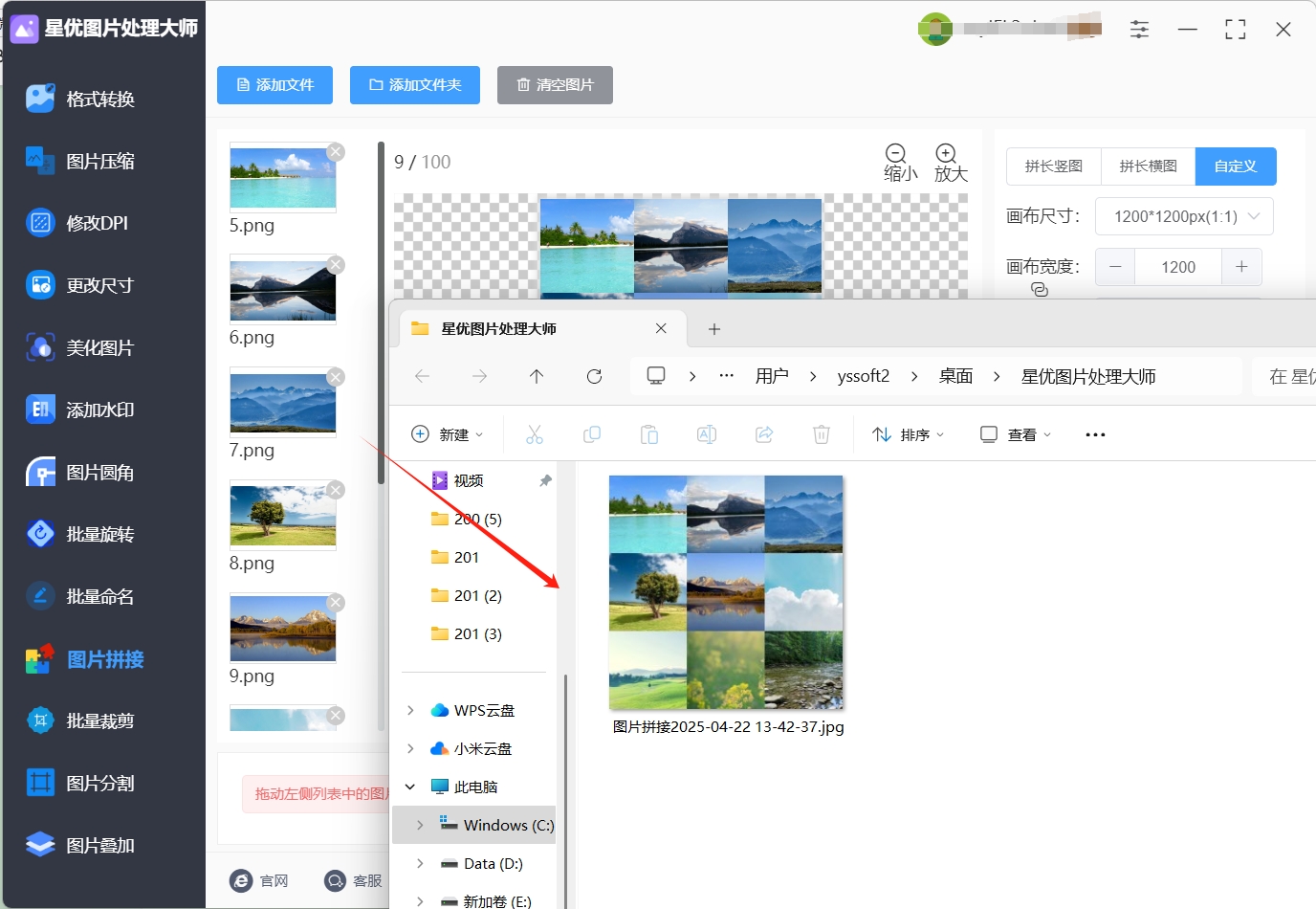
Task: Select the 自定义 custom tab
Action: pyautogui.click(x=1236, y=166)
